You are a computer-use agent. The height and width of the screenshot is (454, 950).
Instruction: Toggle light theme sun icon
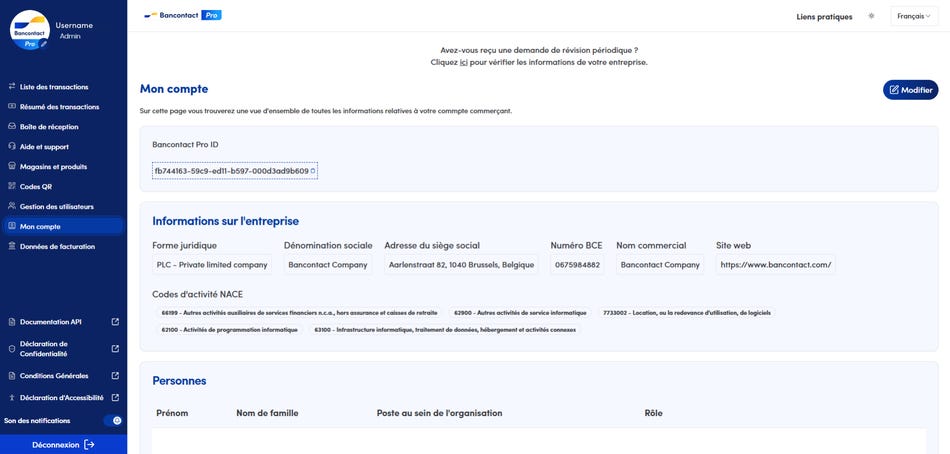click(x=871, y=16)
